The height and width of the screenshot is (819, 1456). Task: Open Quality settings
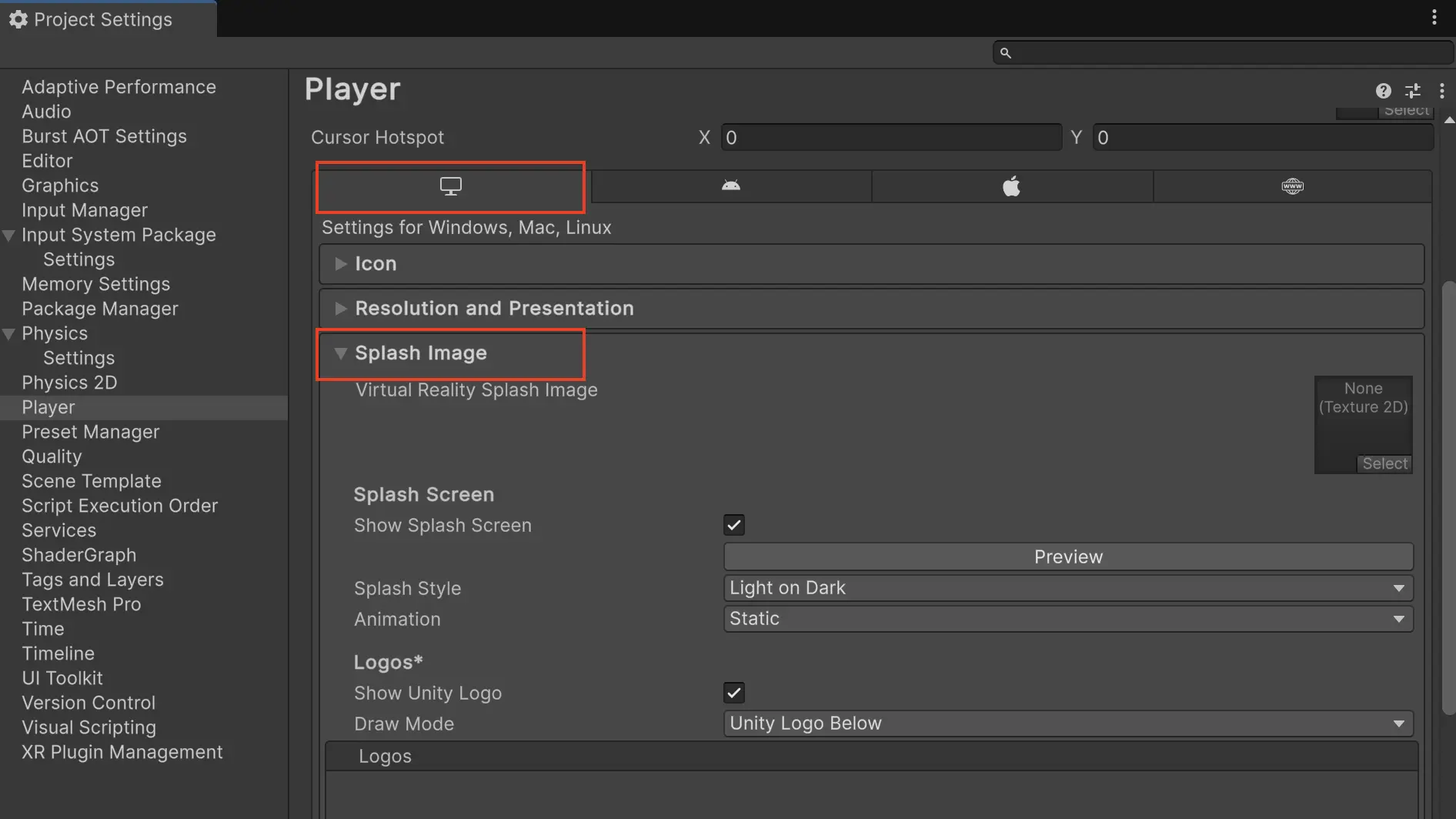52,456
